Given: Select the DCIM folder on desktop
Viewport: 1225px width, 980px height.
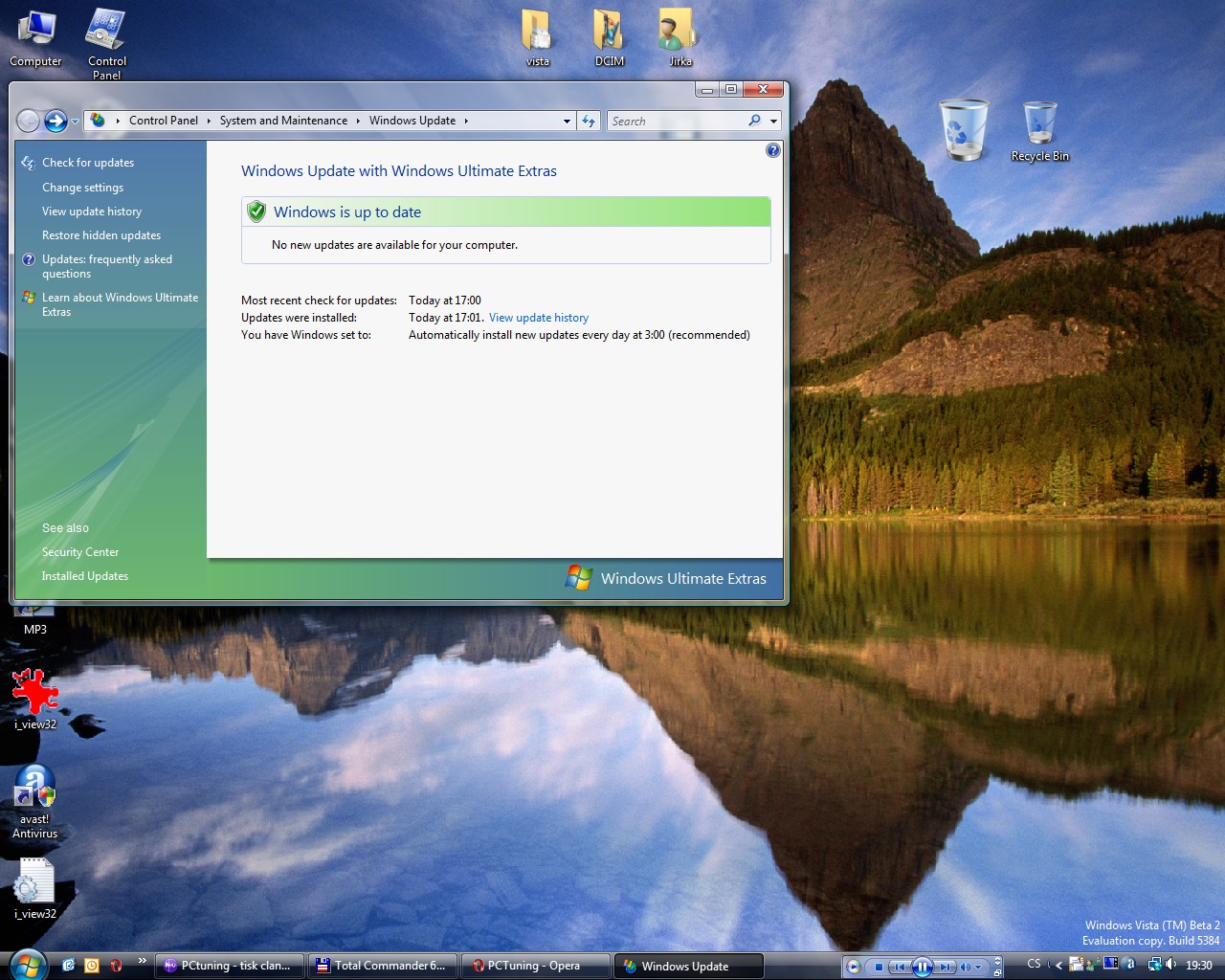Looking at the screenshot, I should pos(609,38).
